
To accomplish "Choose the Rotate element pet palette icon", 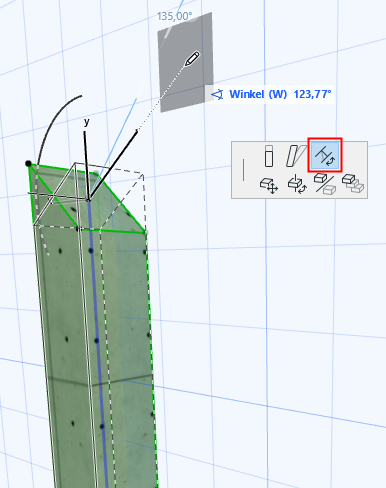I will pos(297,185).
